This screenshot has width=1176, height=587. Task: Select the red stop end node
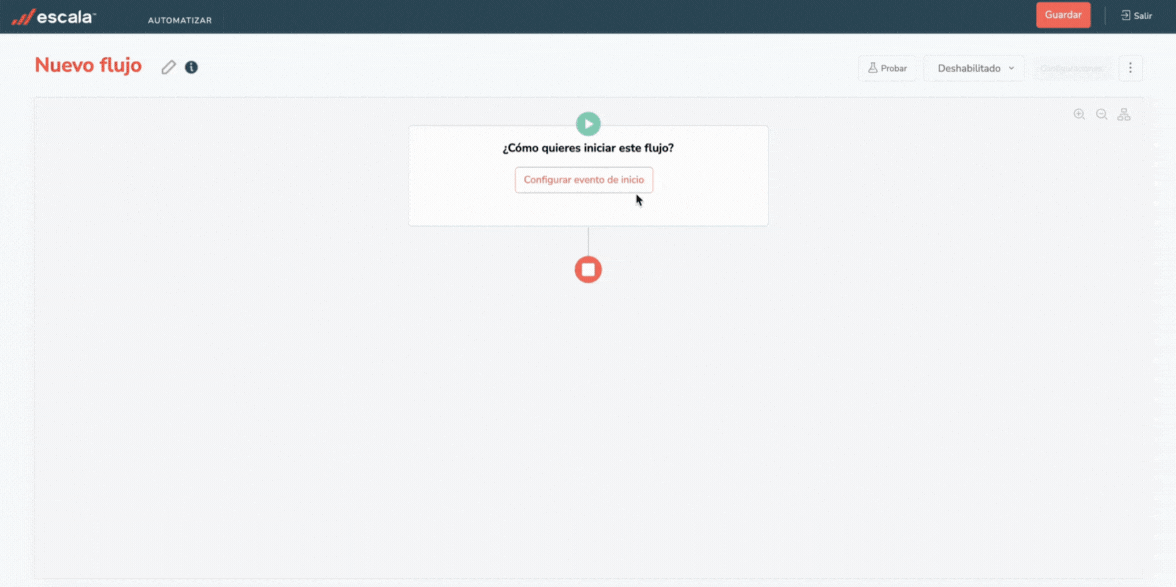(x=588, y=269)
